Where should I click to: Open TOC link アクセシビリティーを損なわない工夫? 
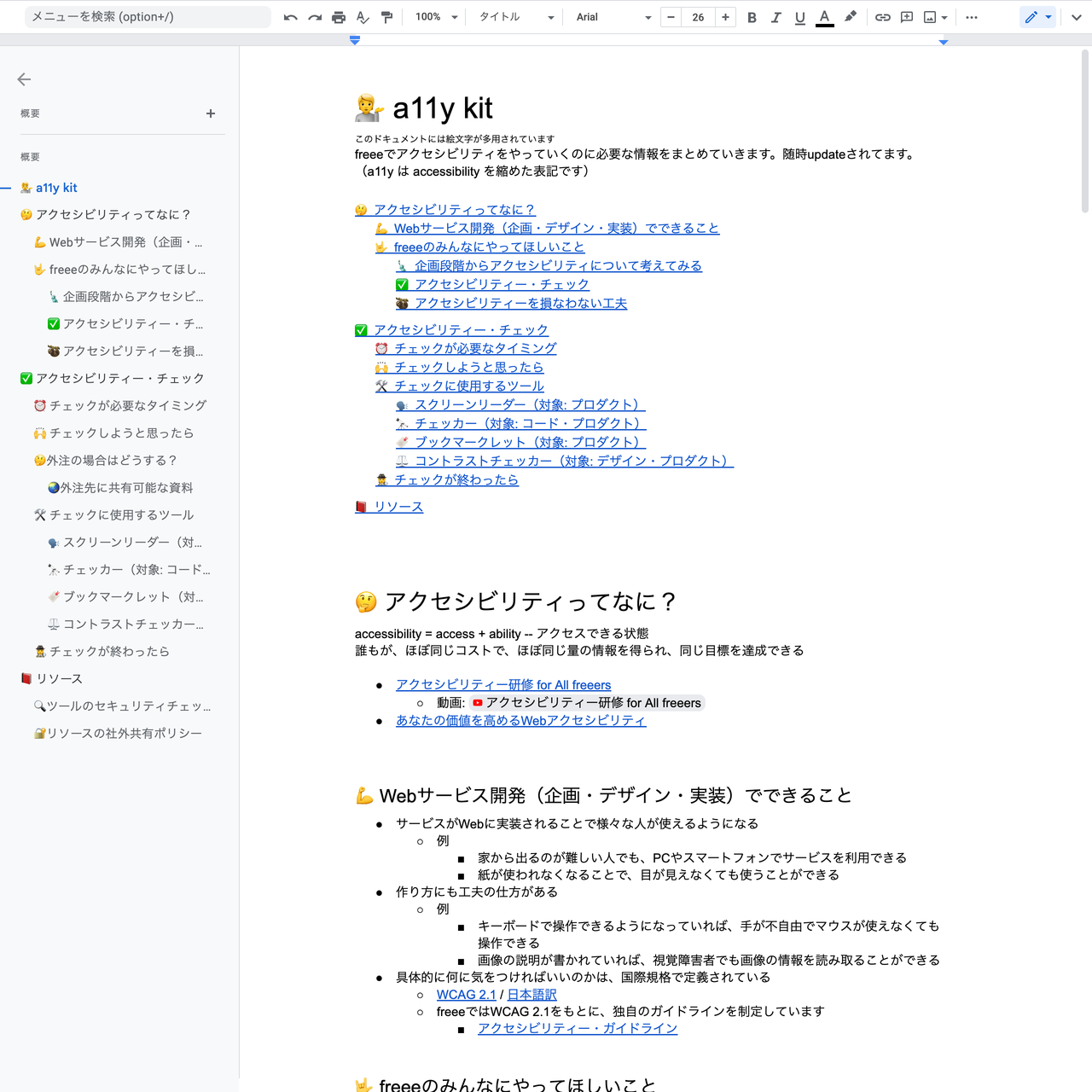[x=512, y=304]
